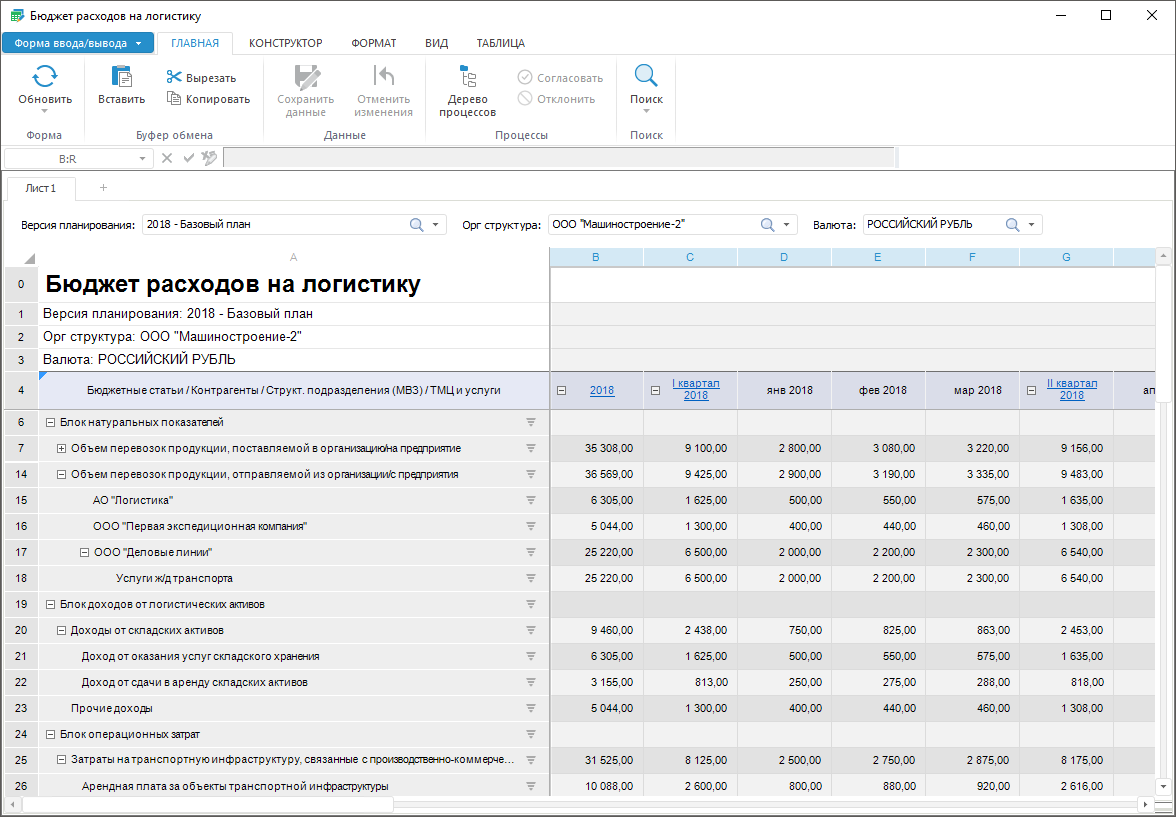Screen dimensions: 1176x817
Task: Switch to the КОНСТРУКТОР ribbon tab
Action: (x=285, y=43)
